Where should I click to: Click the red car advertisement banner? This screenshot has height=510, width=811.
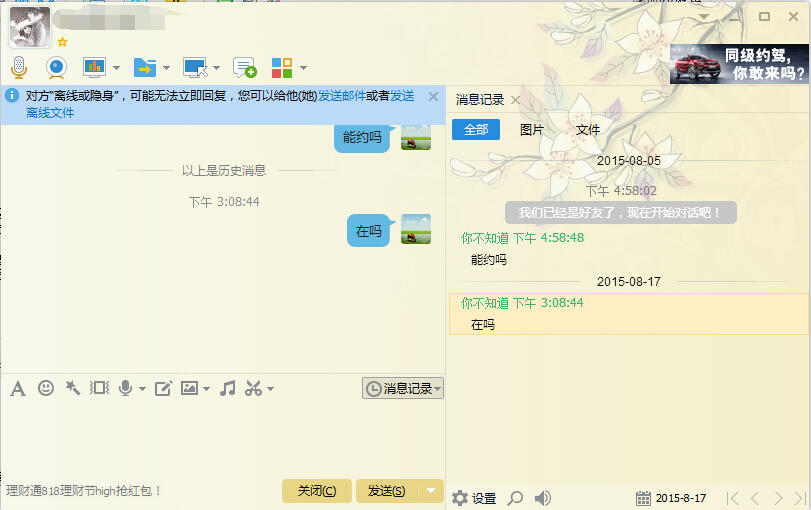point(739,64)
